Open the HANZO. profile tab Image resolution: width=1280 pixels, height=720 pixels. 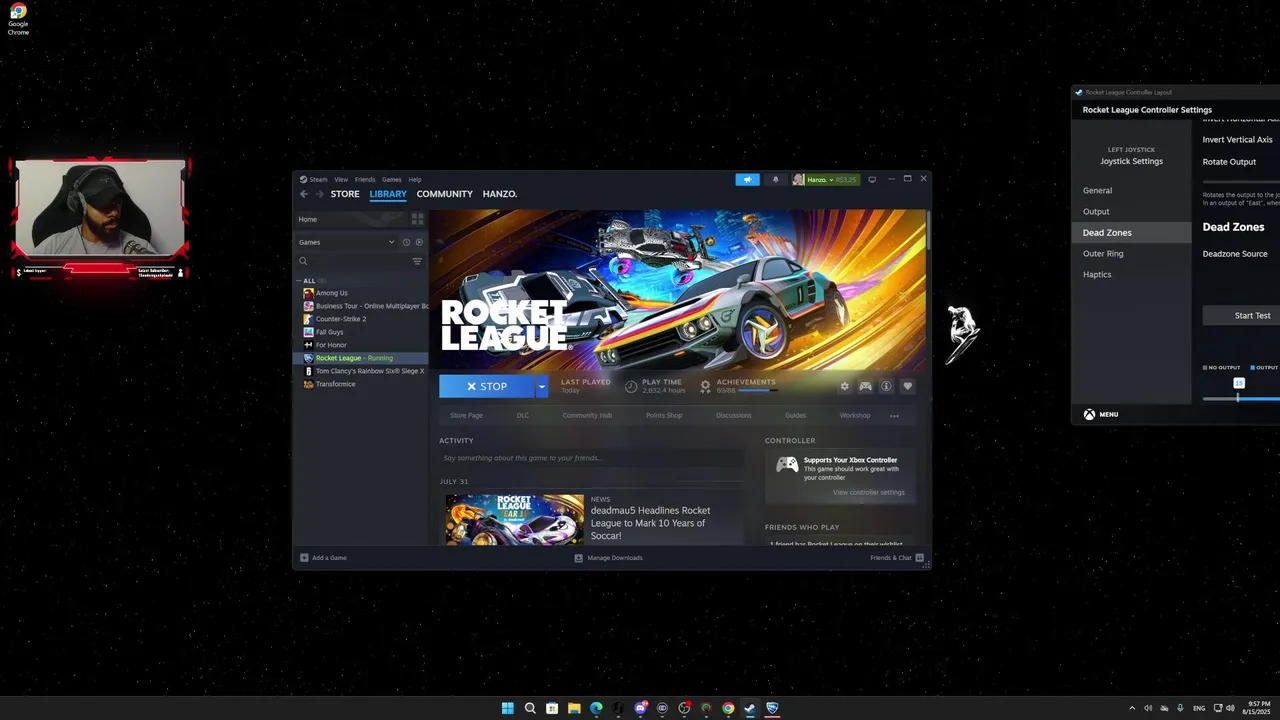500,194
